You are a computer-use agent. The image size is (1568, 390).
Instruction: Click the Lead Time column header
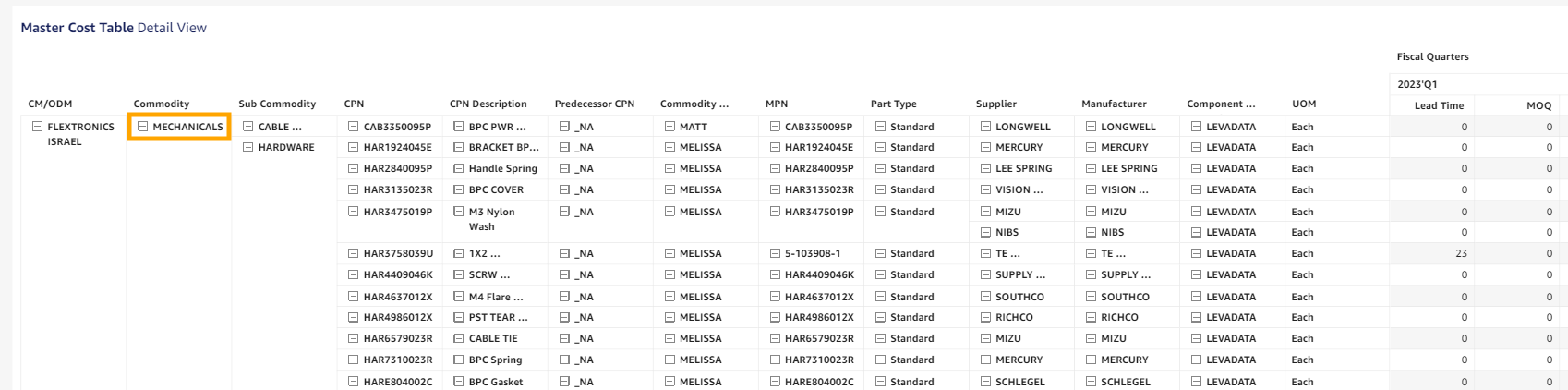(x=1439, y=105)
